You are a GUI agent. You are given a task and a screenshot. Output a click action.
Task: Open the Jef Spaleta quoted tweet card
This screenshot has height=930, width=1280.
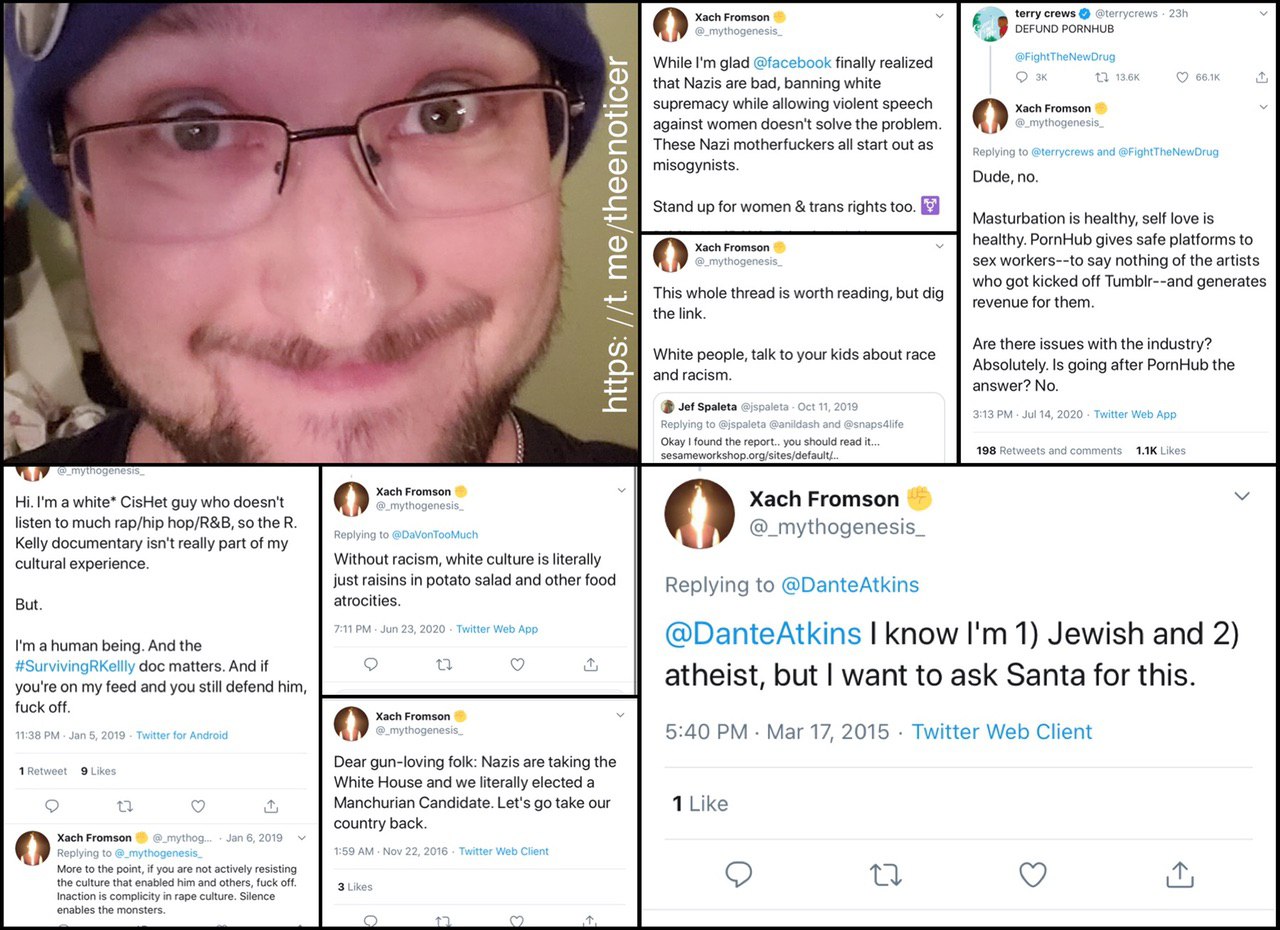point(799,427)
